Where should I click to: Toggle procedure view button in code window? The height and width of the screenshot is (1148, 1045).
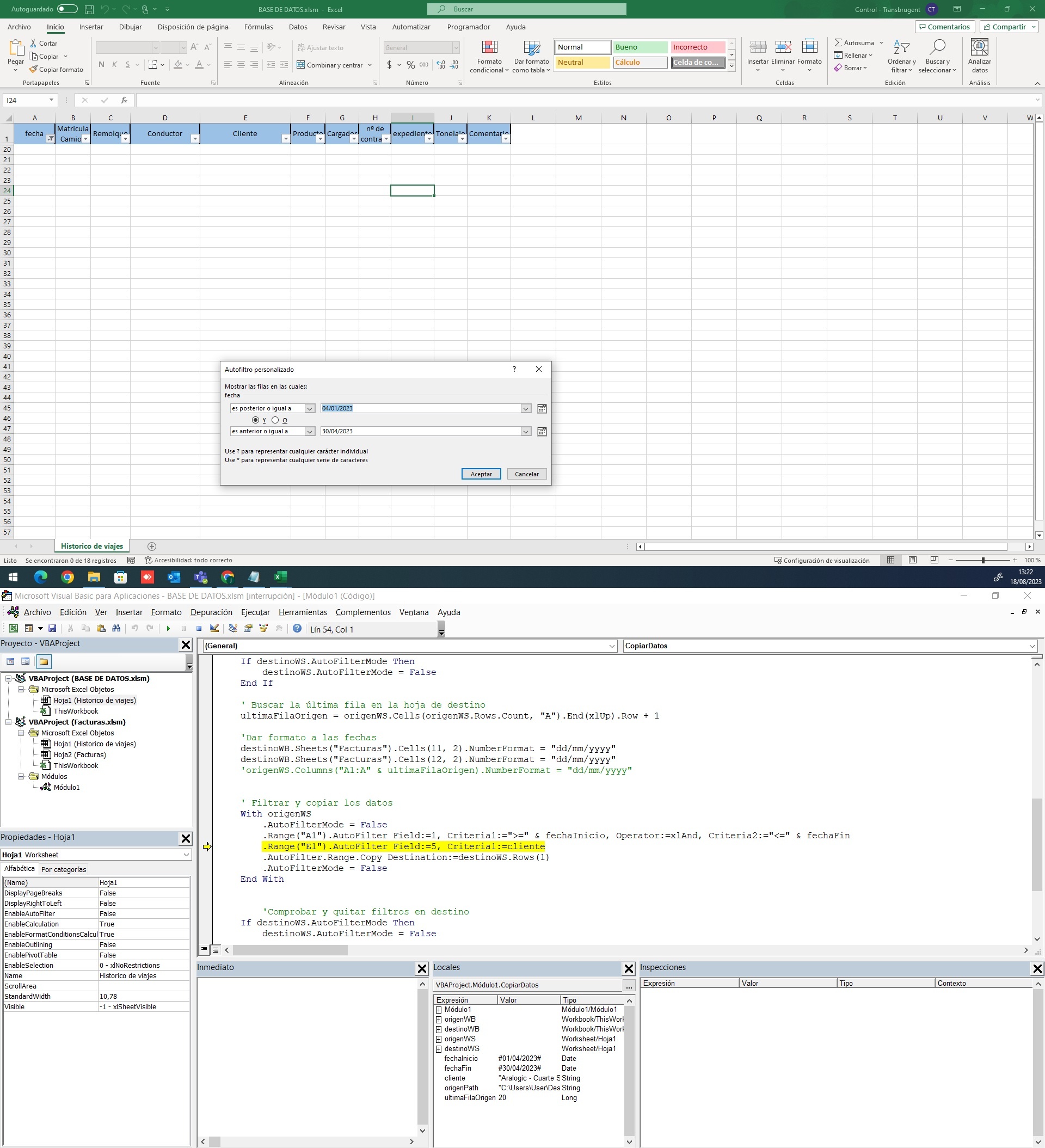pos(204,950)
